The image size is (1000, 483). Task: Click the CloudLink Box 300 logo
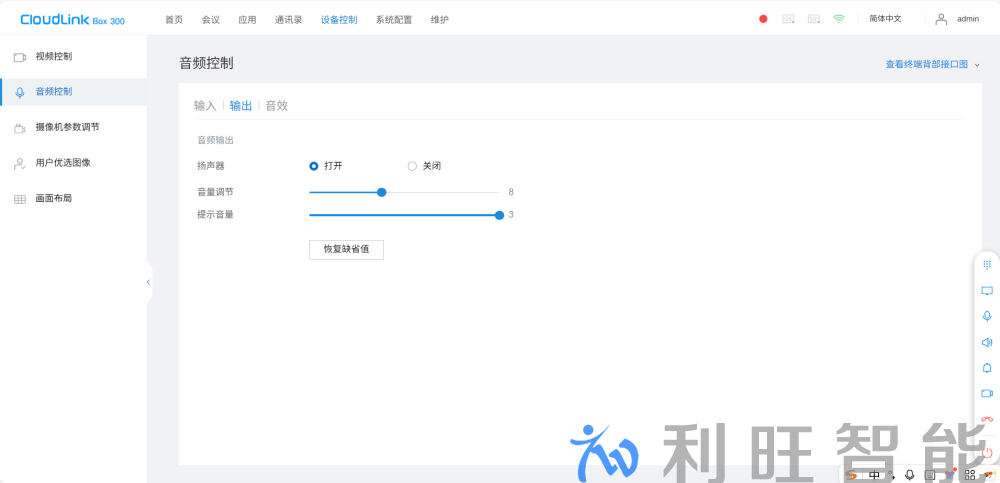(x=73, y=20)
